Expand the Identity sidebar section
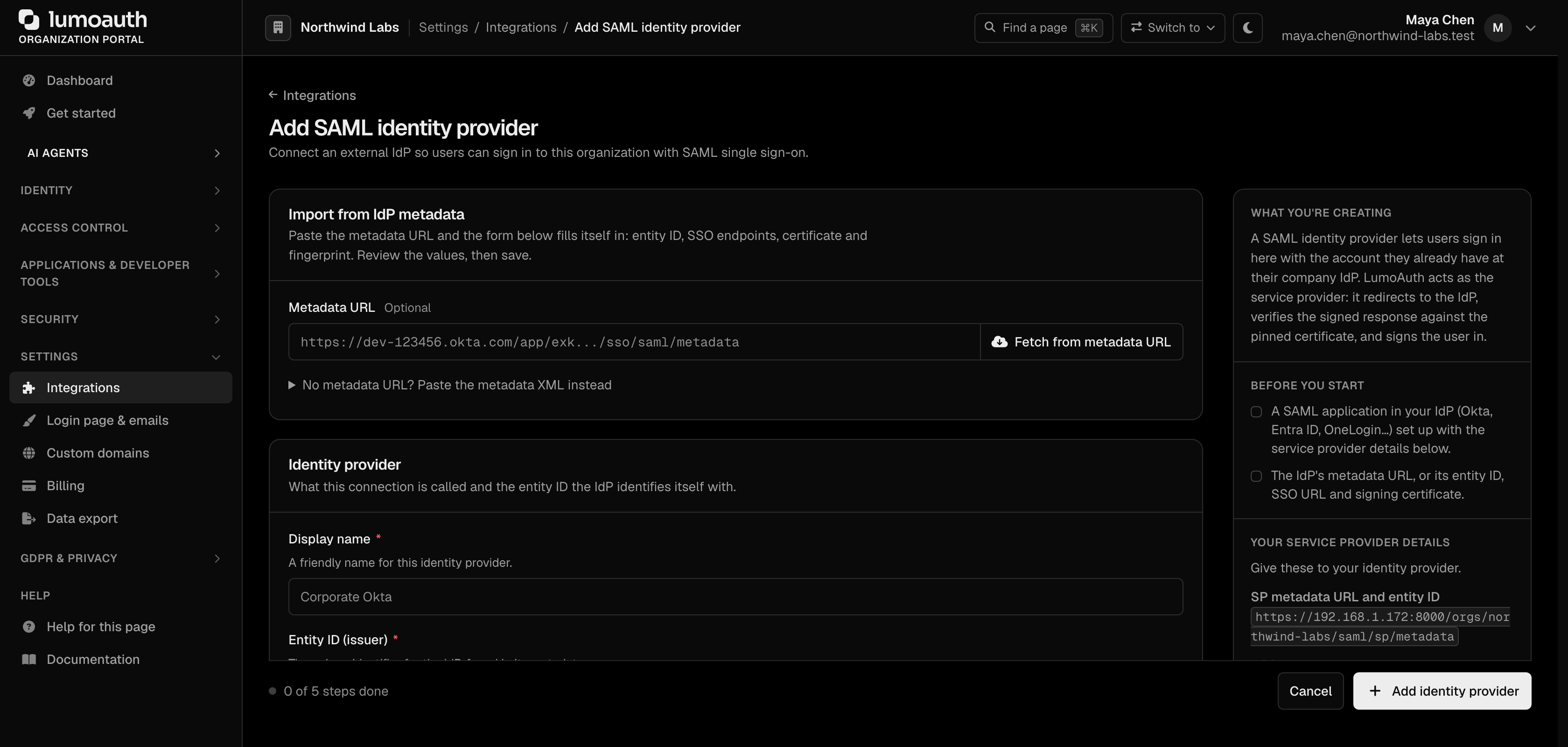This screenshot has width=1568, height=747. pyautogui.click(x=120, y=190)
